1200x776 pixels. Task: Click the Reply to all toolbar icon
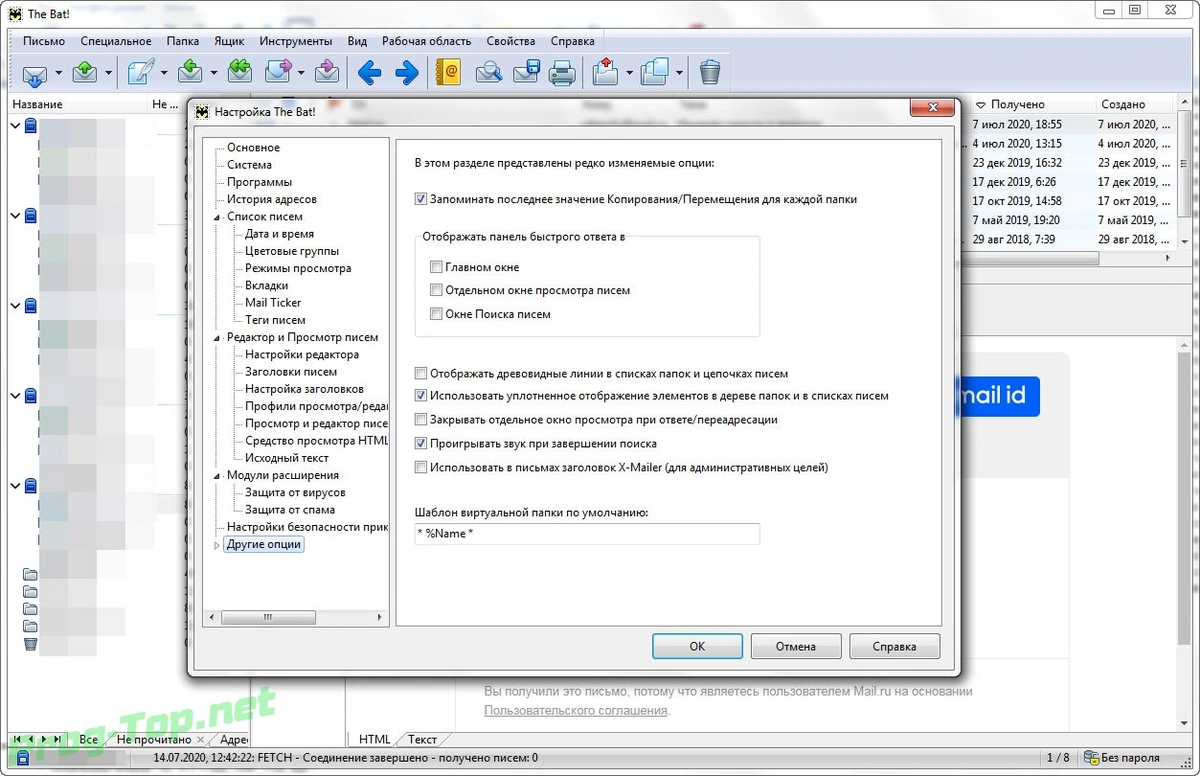[239, 73]
